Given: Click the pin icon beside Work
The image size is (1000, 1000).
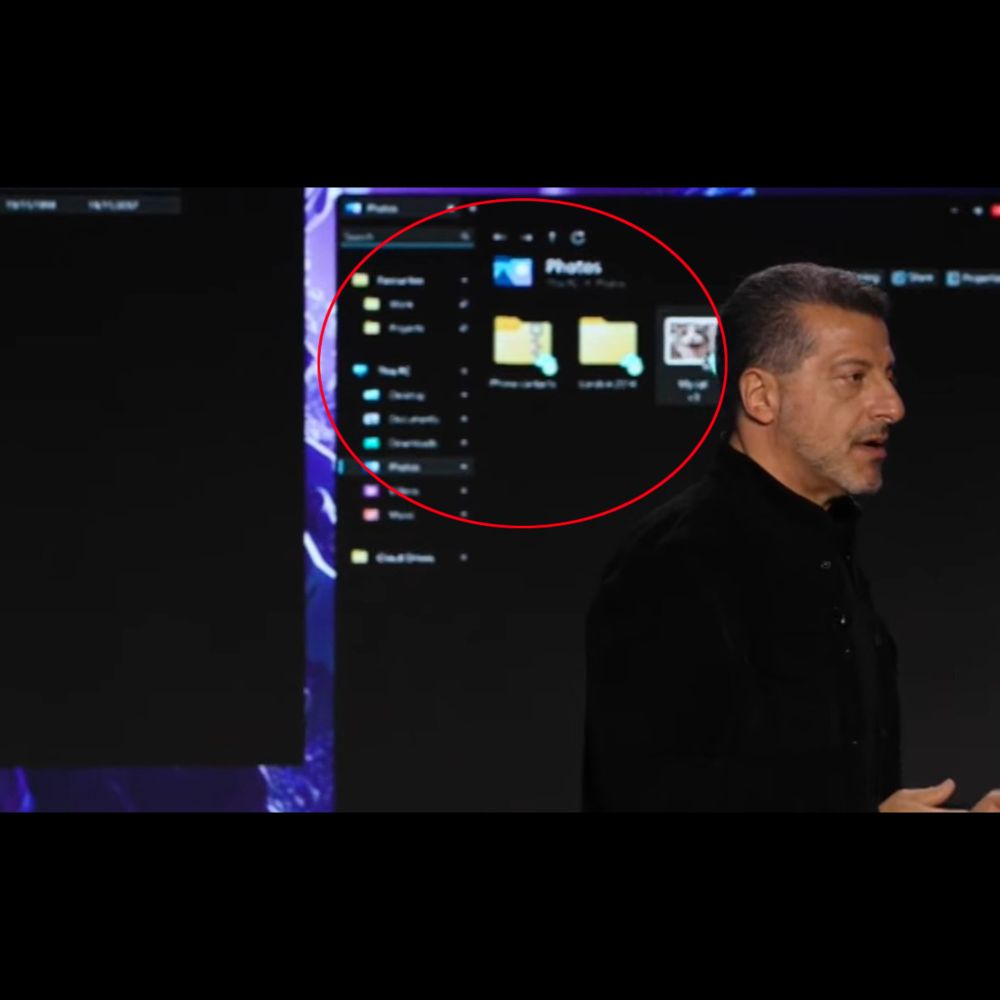Looking at the screenshot, I should click(464, 304).
